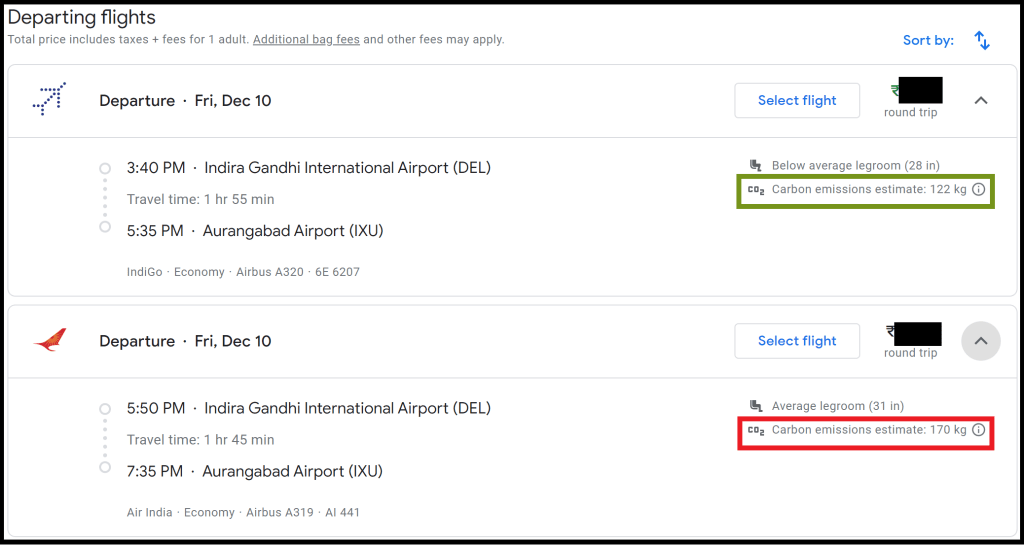Click the Air India Departure Fri, Dec 10 header
The image size is (1024, 545).
(185, 342)
